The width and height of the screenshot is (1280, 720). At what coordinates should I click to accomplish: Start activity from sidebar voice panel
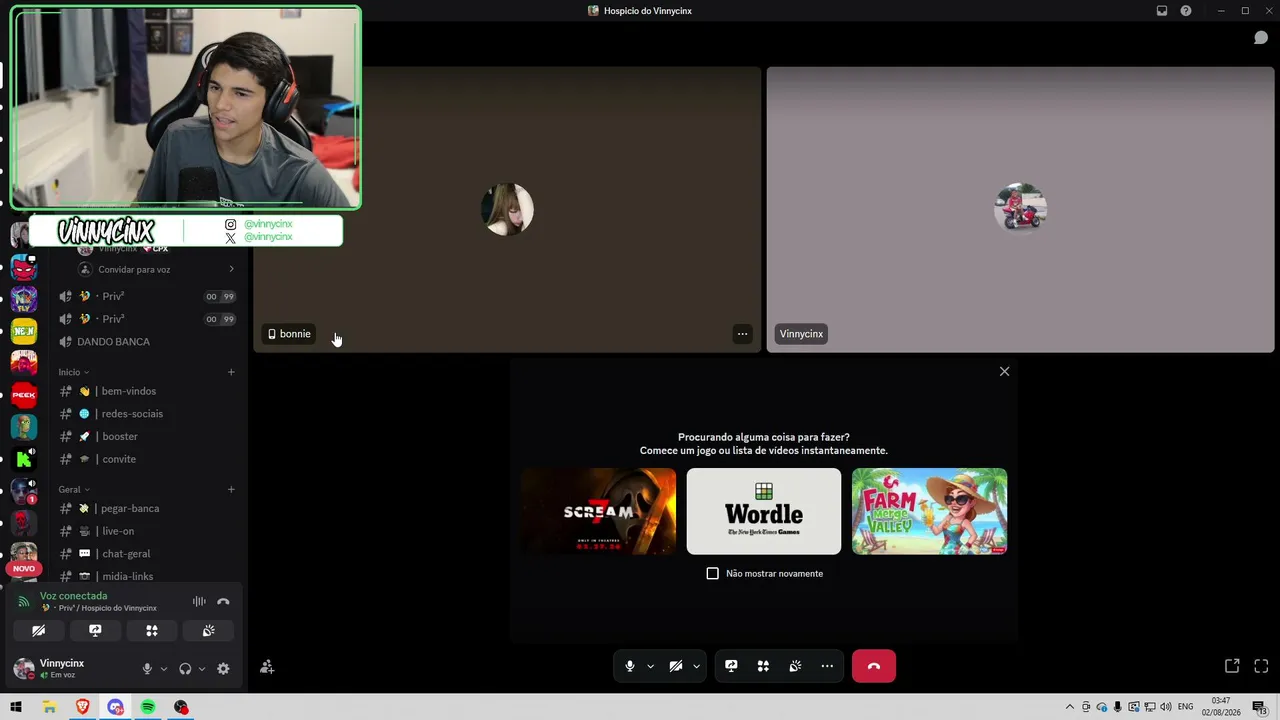pyautogui.click(x=152, y=631)
